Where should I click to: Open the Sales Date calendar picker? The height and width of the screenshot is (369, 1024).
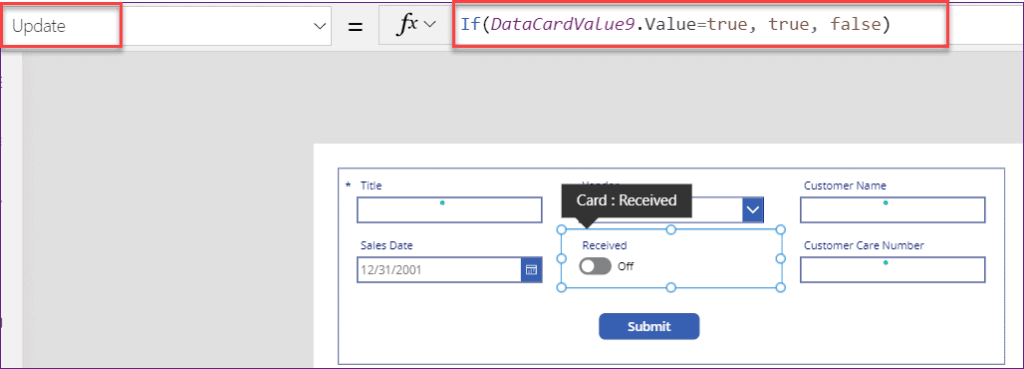(531, 270)
